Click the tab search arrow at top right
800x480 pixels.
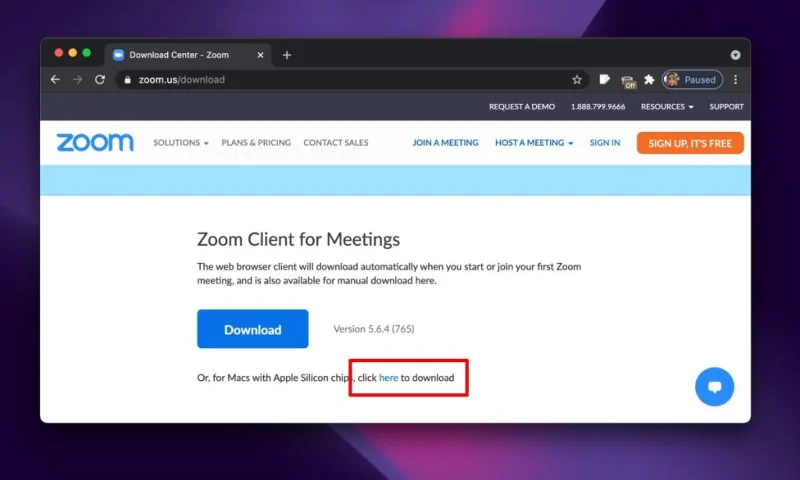click(x=735, y=55)
